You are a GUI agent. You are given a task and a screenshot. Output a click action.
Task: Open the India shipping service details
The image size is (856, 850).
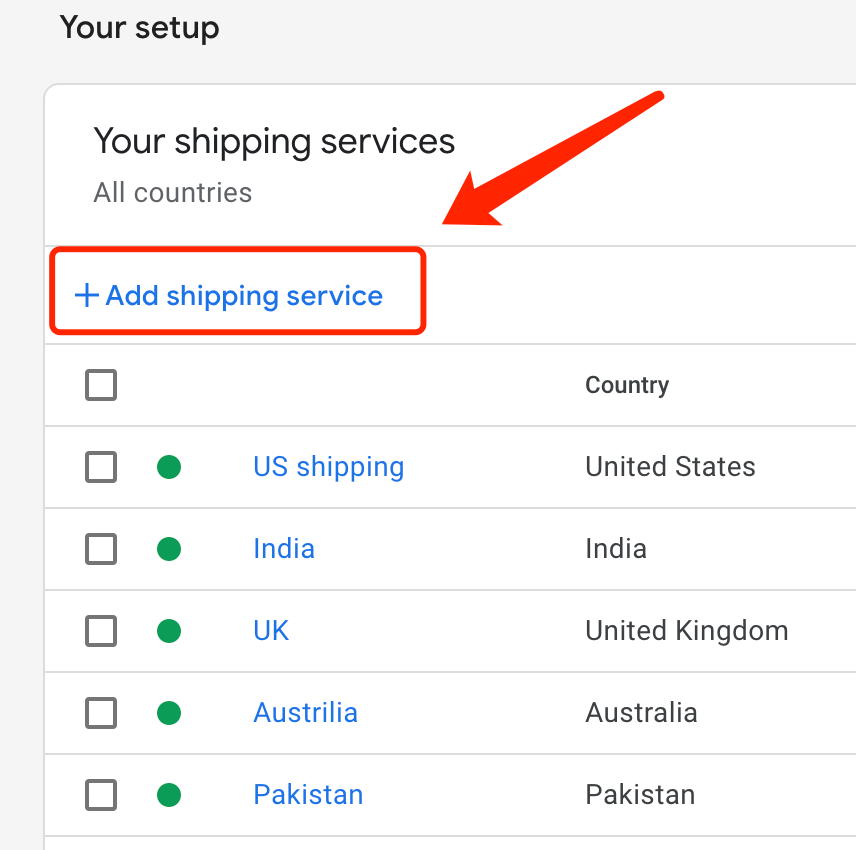tap(283, 549)
